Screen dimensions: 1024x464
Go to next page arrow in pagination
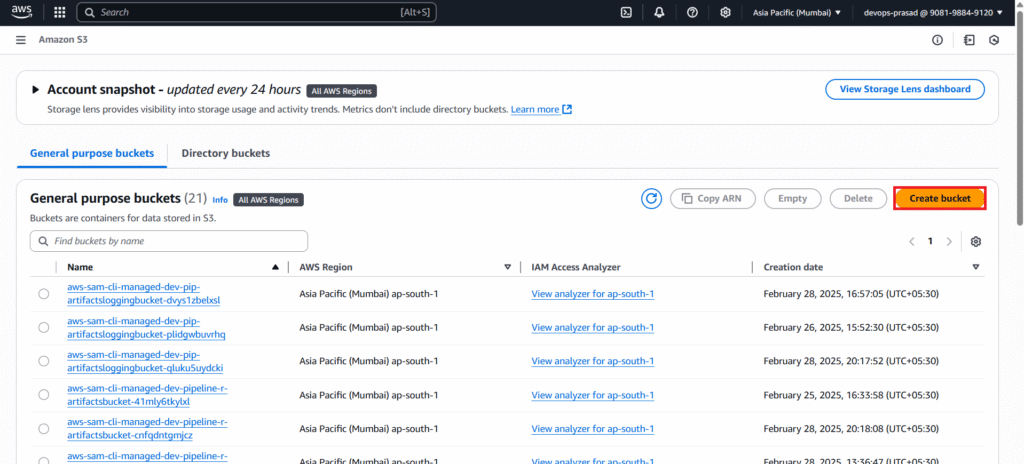(950, 241)
